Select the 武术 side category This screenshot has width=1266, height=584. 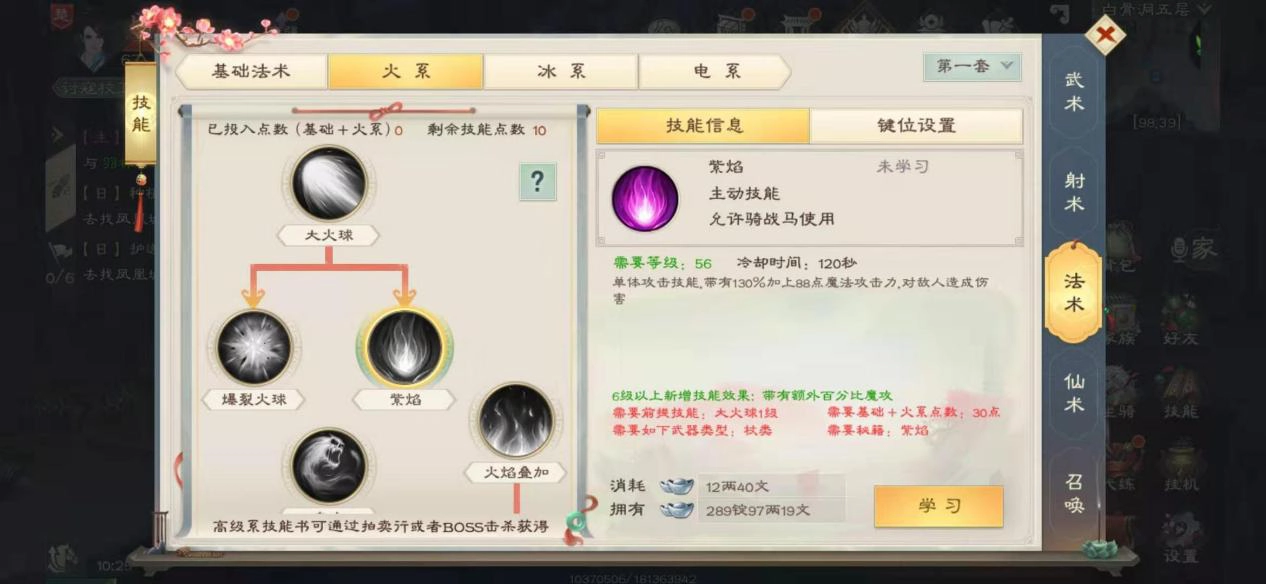coord(1074,91)
